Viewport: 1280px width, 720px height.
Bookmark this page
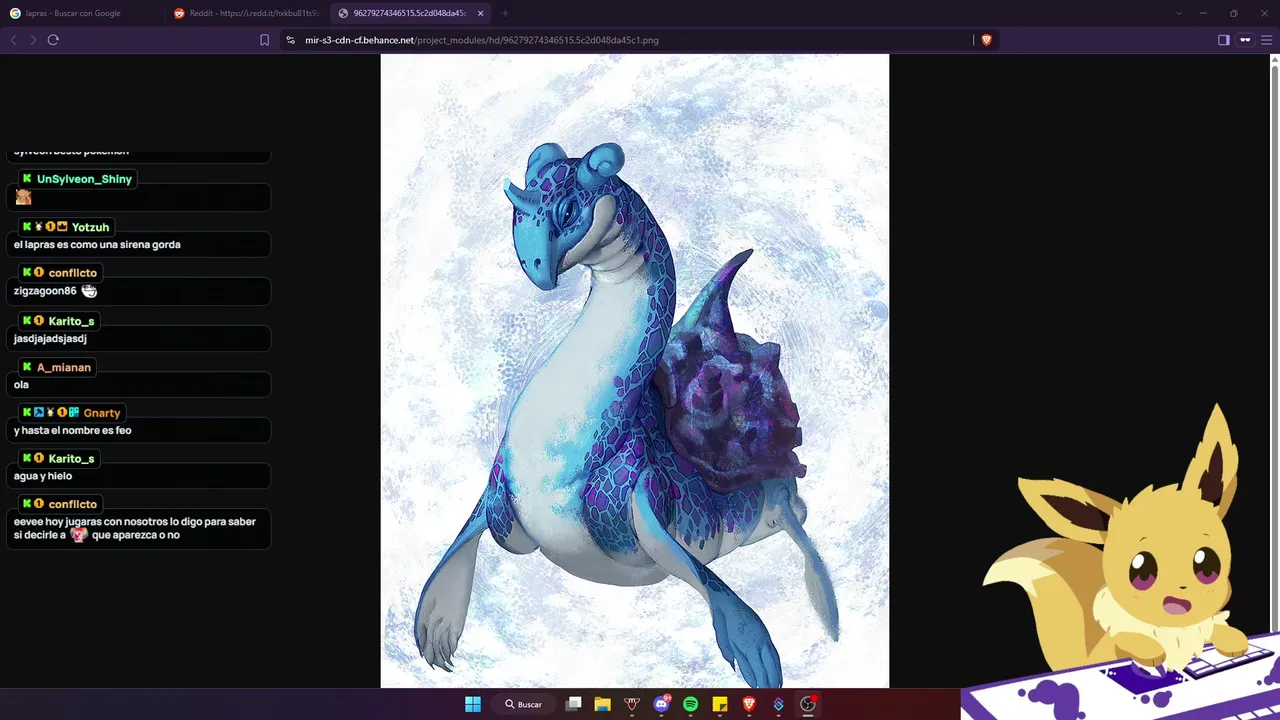264,40
